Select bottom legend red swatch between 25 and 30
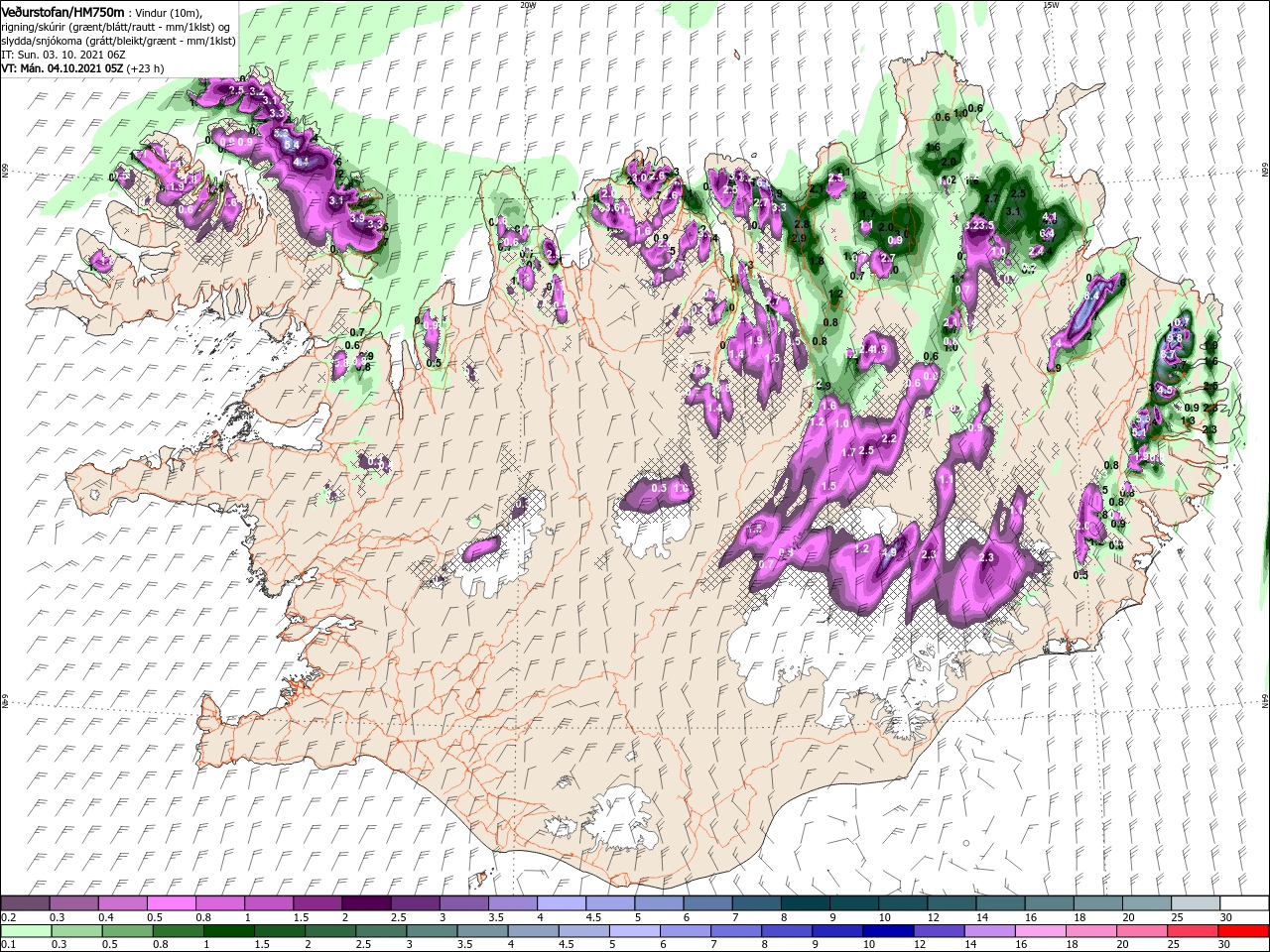The height and width of the screenshot is (952, 1270). (x=1192, y=931)
